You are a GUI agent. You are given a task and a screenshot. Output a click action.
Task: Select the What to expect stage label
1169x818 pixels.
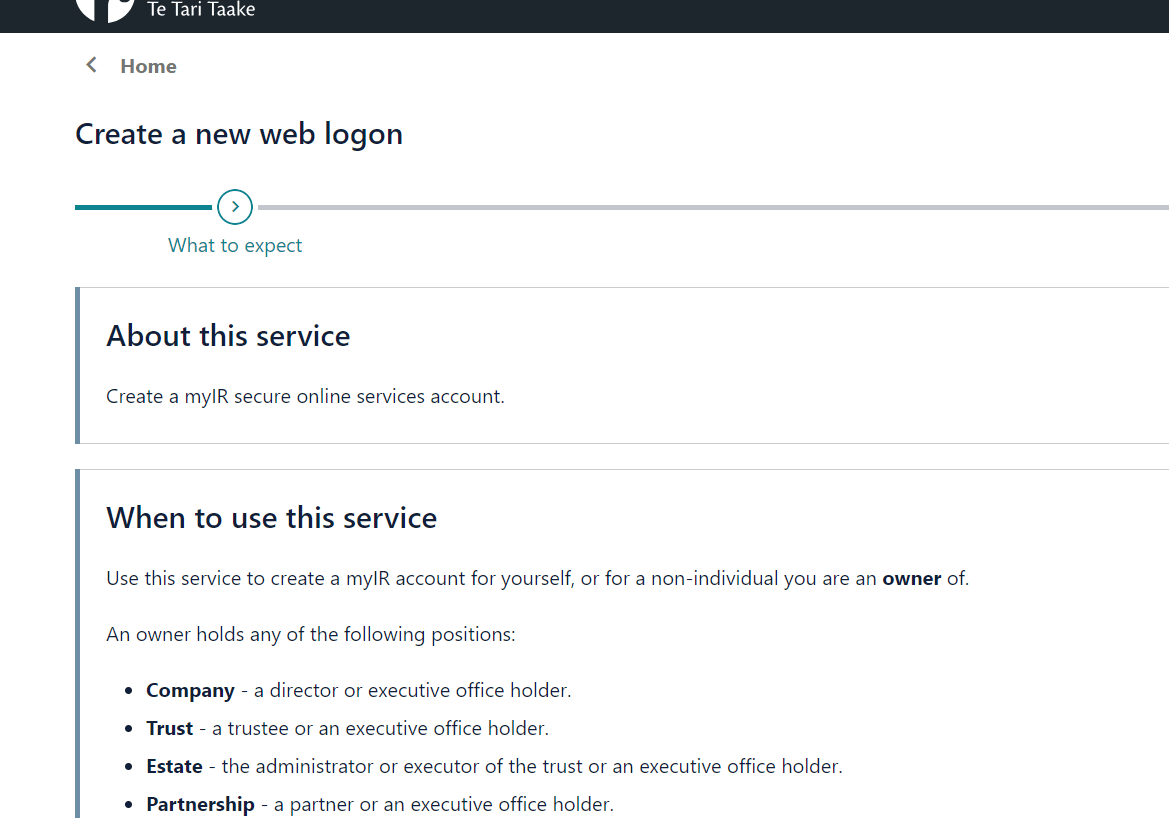coord(234,245)
